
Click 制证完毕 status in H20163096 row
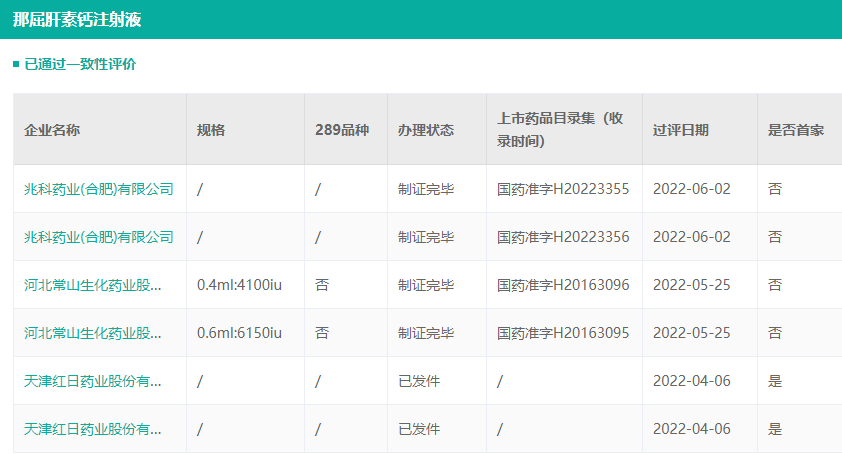[426, 285]
